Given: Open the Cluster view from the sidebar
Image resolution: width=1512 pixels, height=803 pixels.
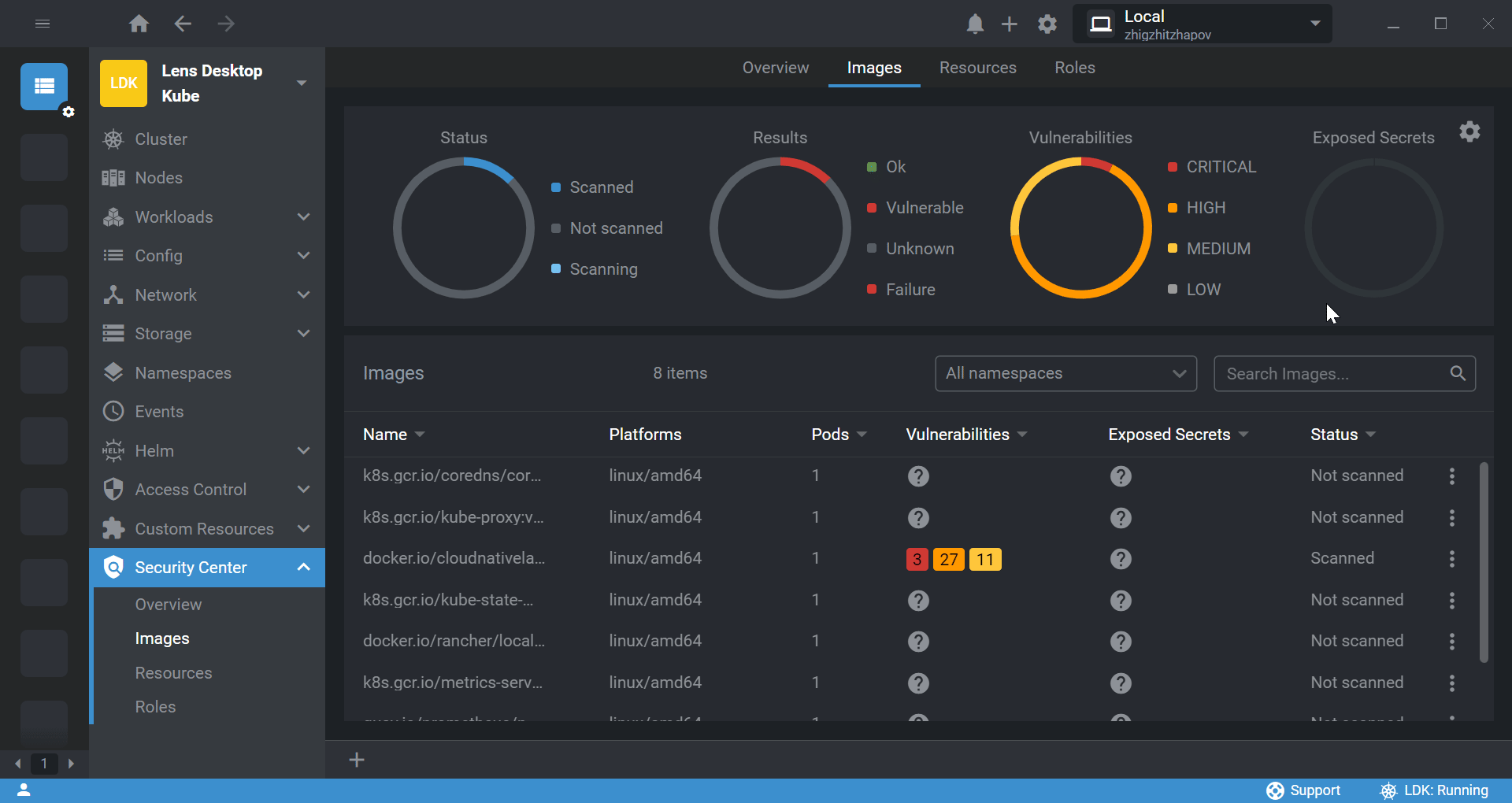Looking at the screenshot, I should click(113, 139).
